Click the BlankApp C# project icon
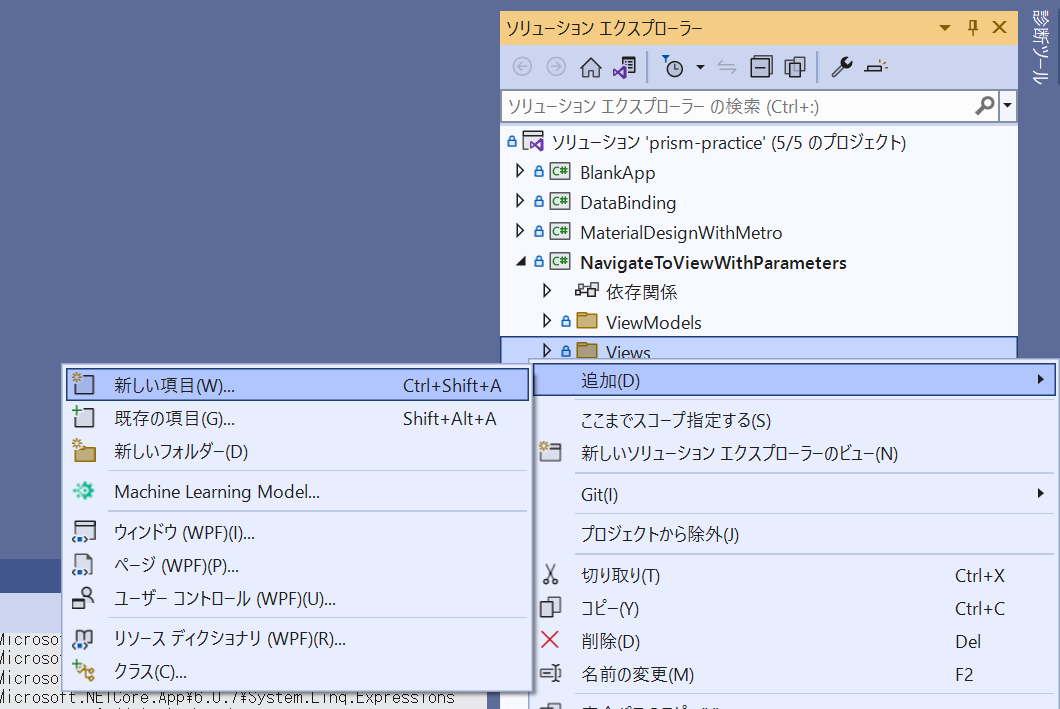Image resolution: width=1060 pixels, height=709 pixels. click(560, 172)
